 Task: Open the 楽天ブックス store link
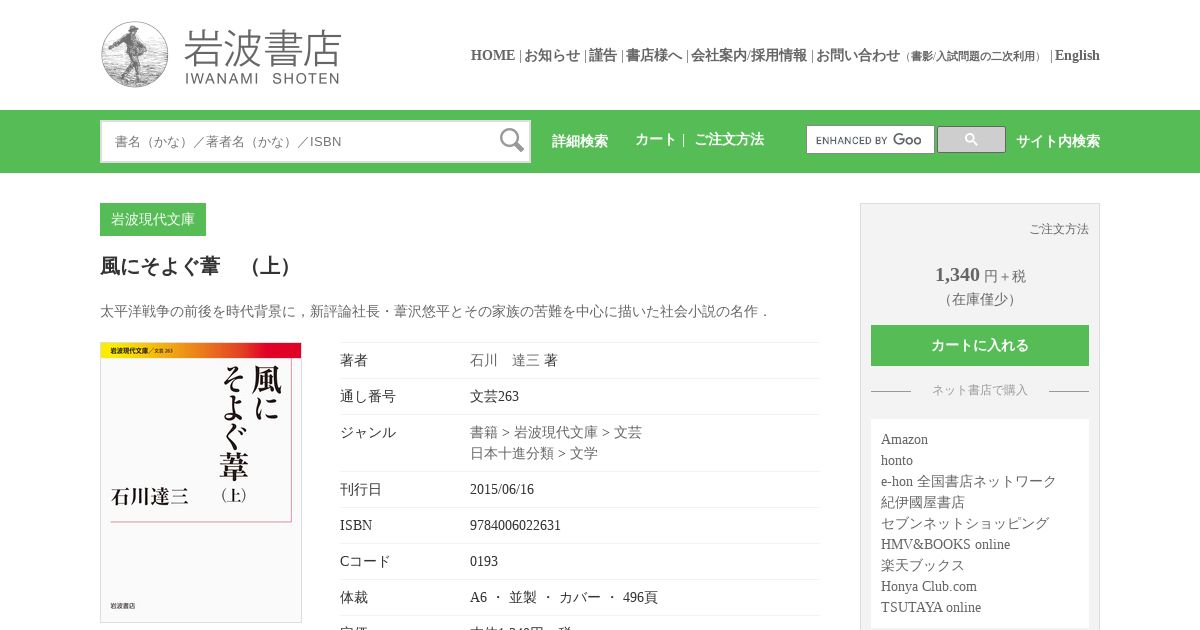pyautogui.click(x=923, y=565)
